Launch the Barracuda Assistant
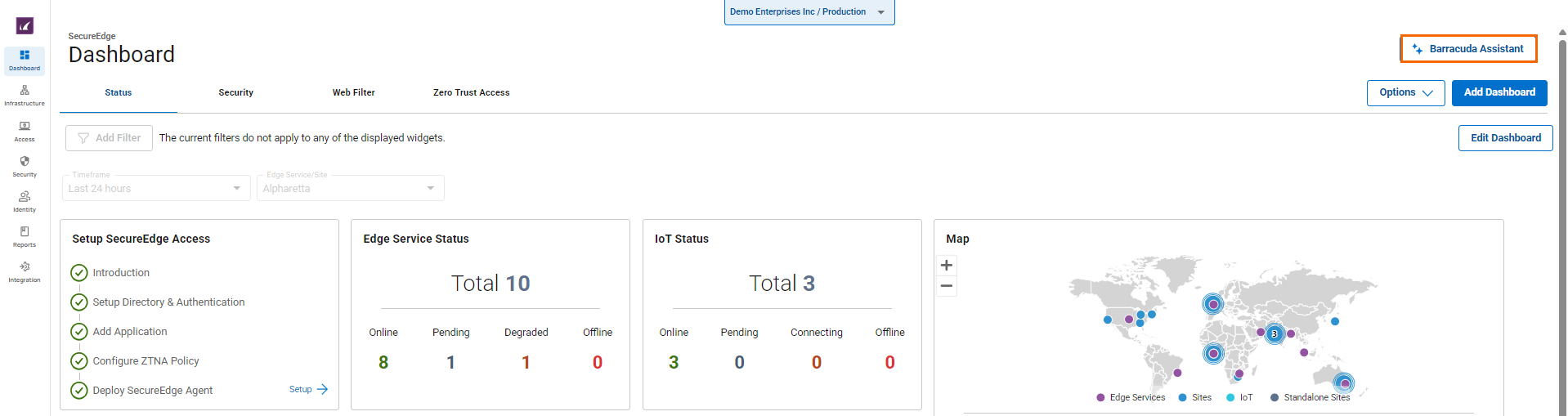The height and width of the screenshot is (416, 1568). tap(1468, 49)
